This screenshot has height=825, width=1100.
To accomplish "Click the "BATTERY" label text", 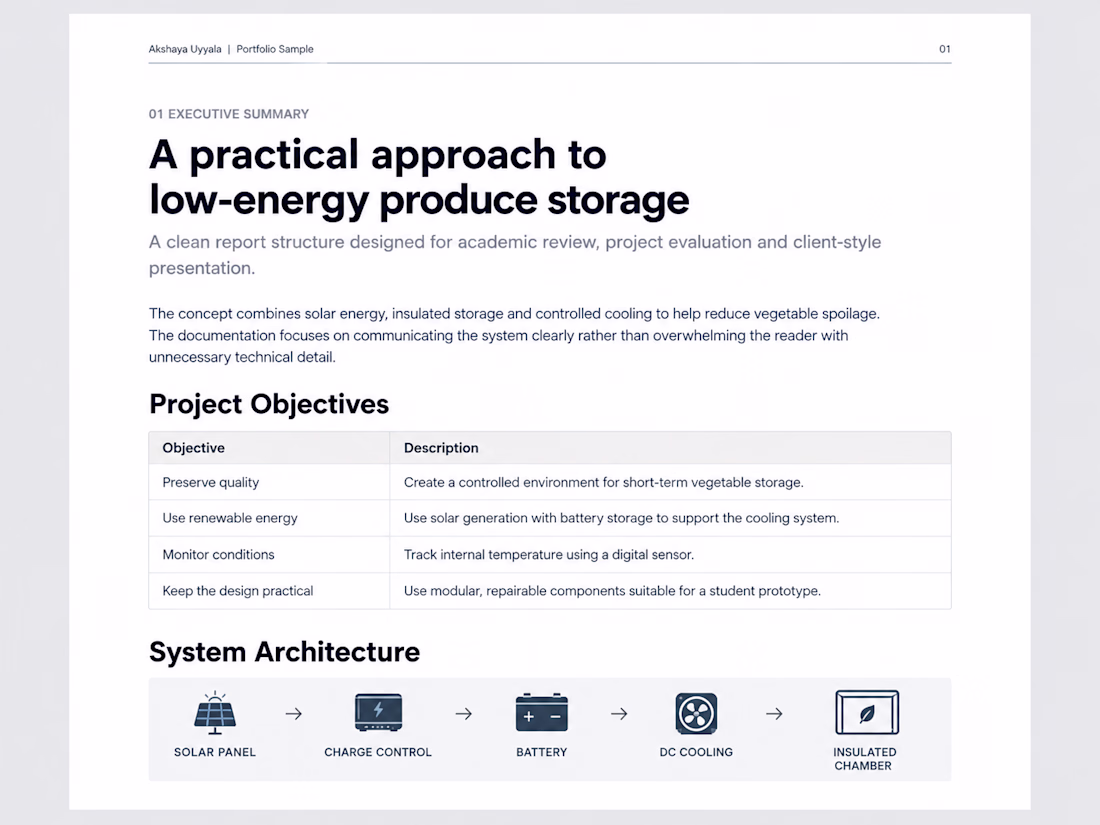I will click(542, 752).
